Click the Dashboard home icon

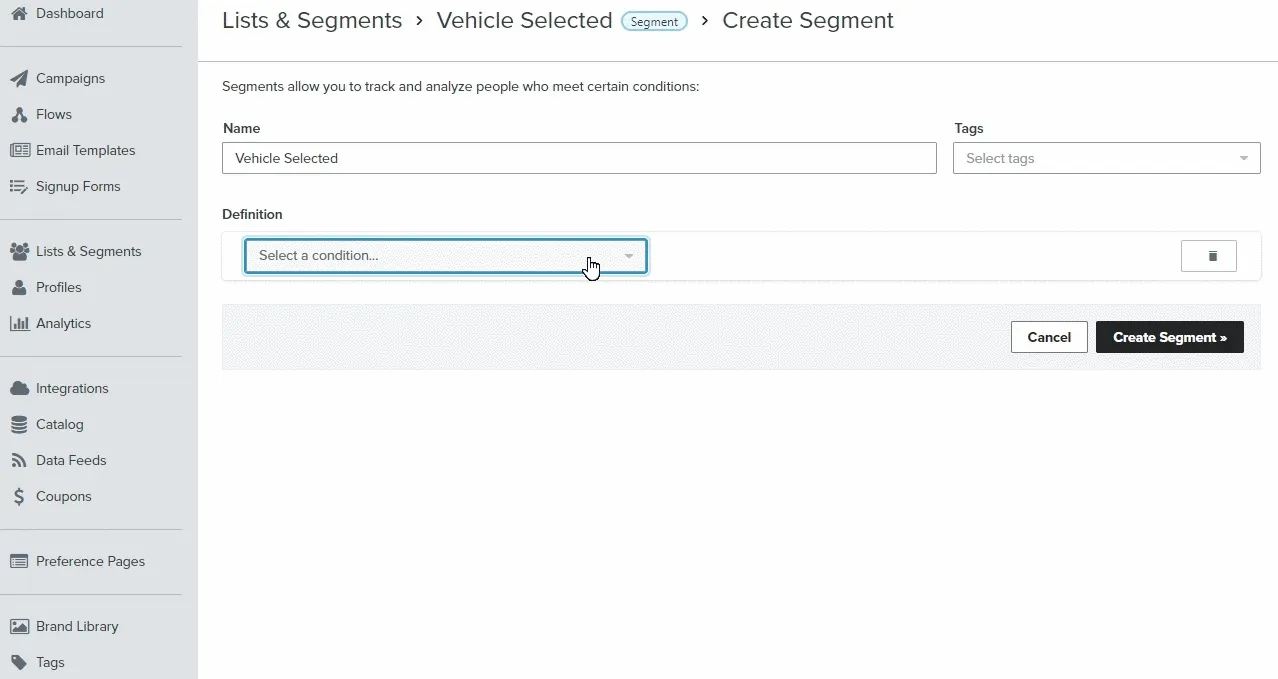click(x=19, y=13)
